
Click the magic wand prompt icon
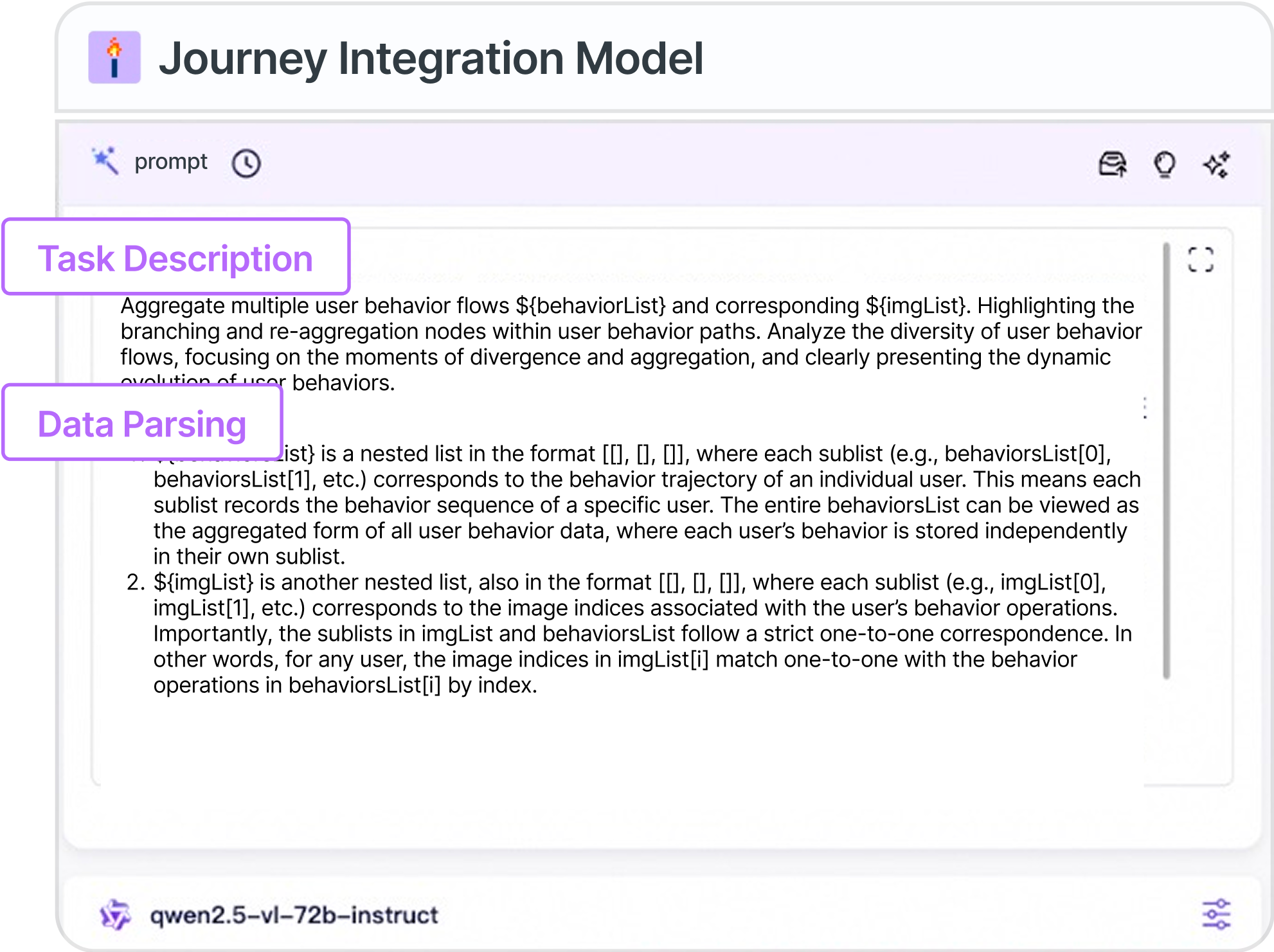tap(105, 161)
